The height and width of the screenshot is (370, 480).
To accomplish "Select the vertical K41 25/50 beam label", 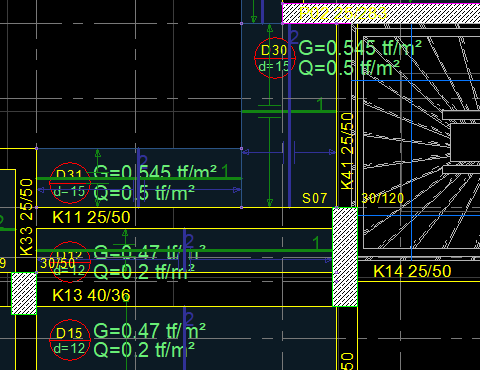I will tap(347, 151).
